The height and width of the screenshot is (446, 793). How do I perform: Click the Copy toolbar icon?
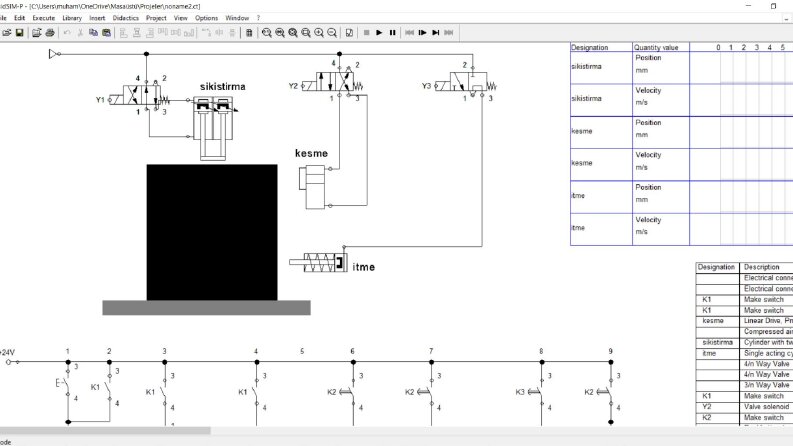coord(93,32)
